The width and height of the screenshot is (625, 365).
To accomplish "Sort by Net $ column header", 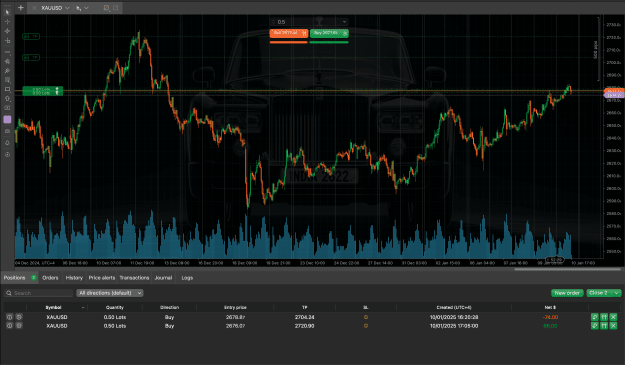I will pyautogui.click(x=550, y=308).
